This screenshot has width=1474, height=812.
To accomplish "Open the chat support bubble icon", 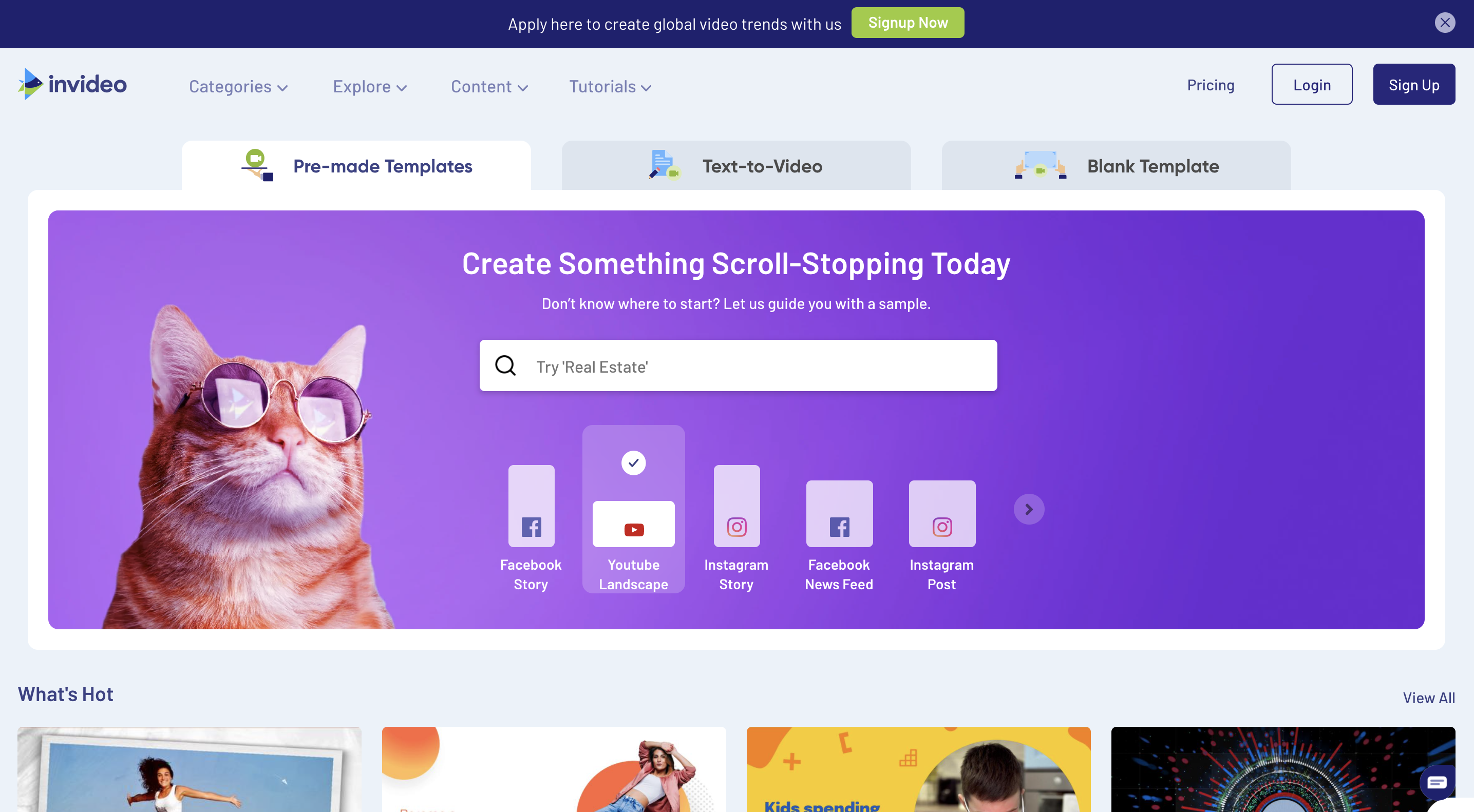I will 1437,782.
